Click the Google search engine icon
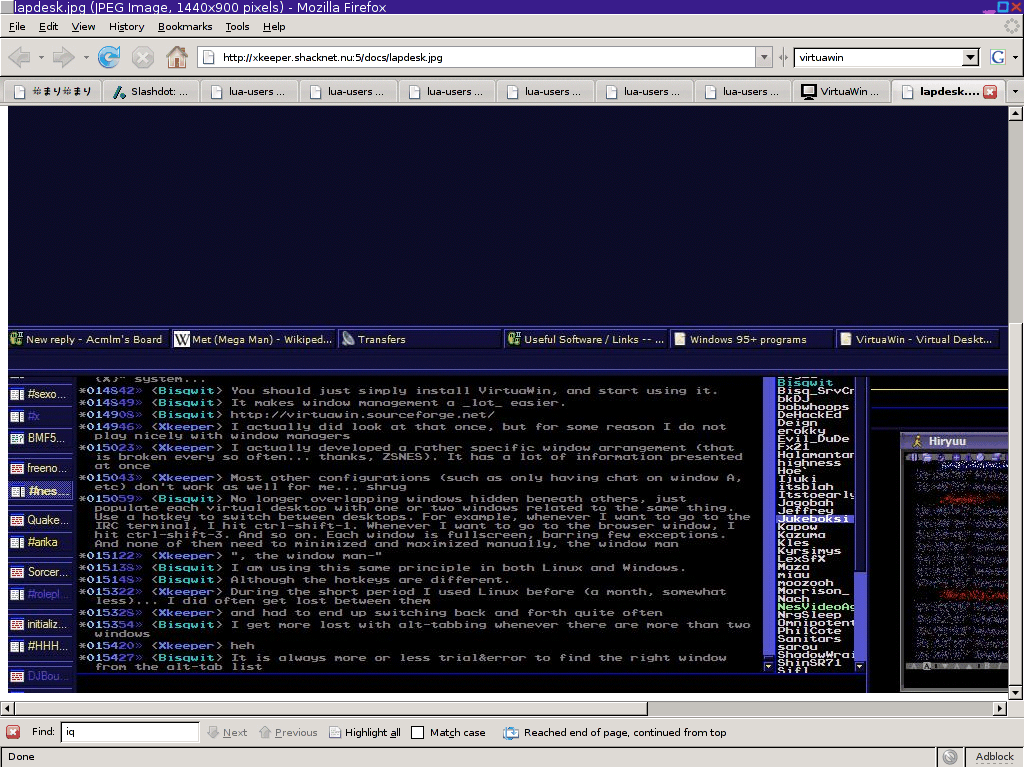 [997, 57]
